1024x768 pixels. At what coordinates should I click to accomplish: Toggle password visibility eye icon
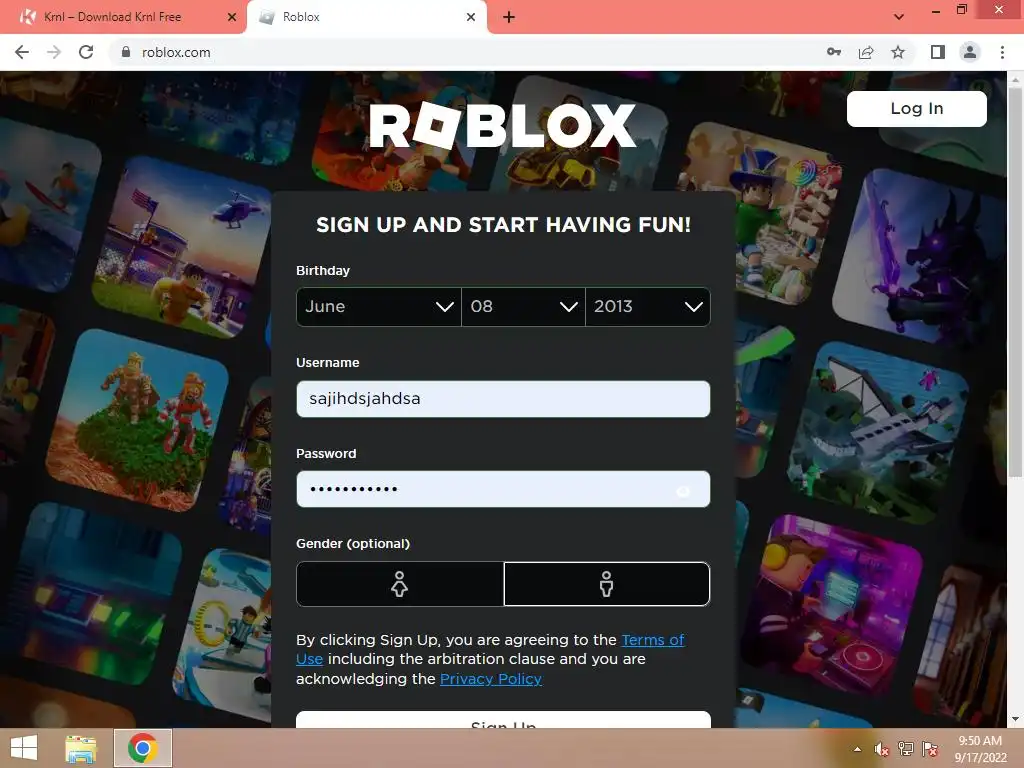point(683,490)
